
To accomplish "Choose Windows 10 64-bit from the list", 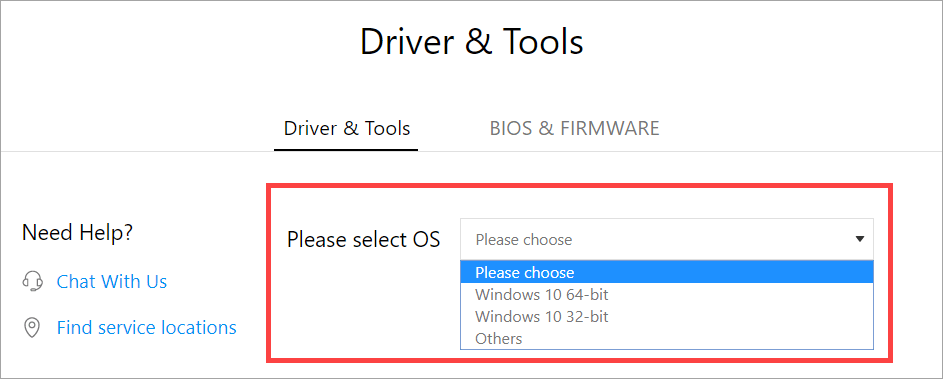I will point(667,295).
